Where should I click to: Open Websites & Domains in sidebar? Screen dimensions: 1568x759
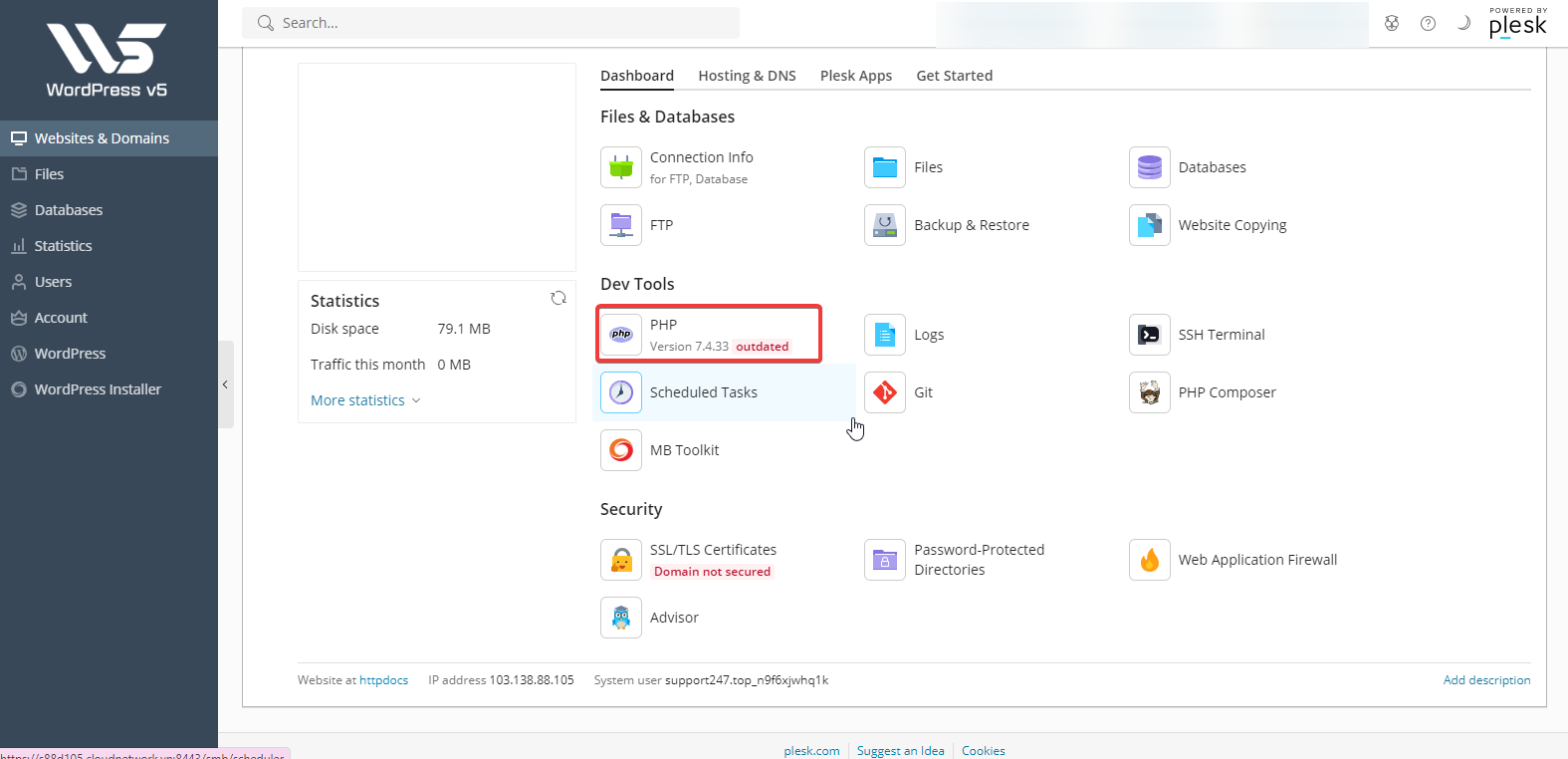(x=109, y=138)
